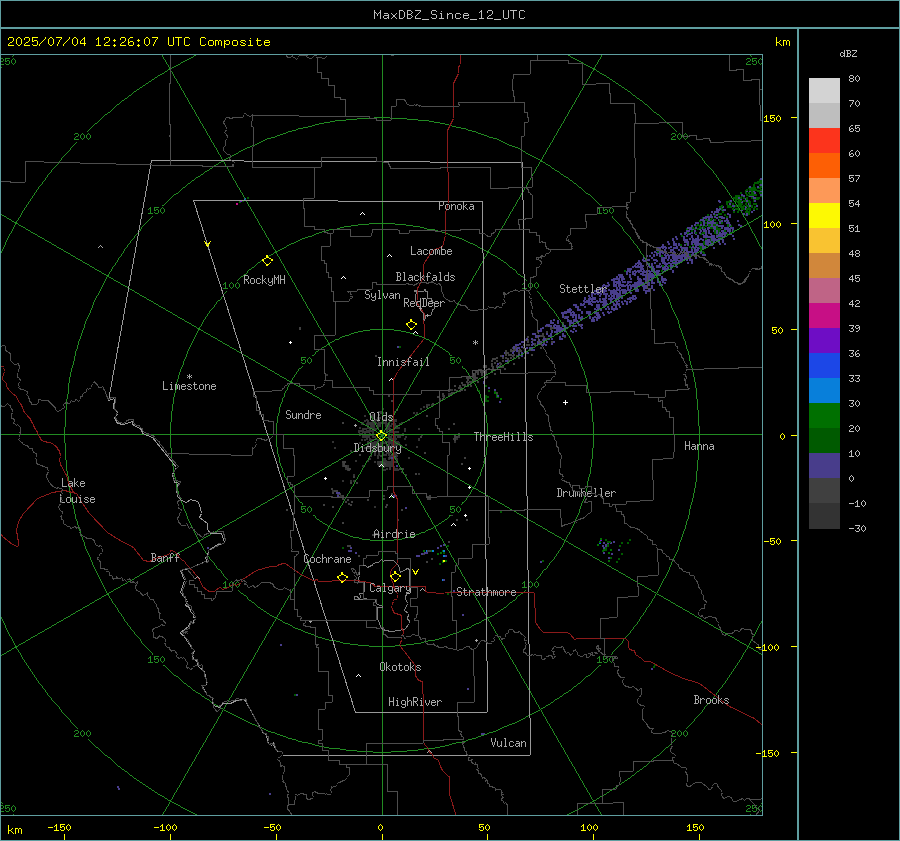Click the km unit label at top right
Viewport: 900px width, 841px height.
tap(782, 42)
